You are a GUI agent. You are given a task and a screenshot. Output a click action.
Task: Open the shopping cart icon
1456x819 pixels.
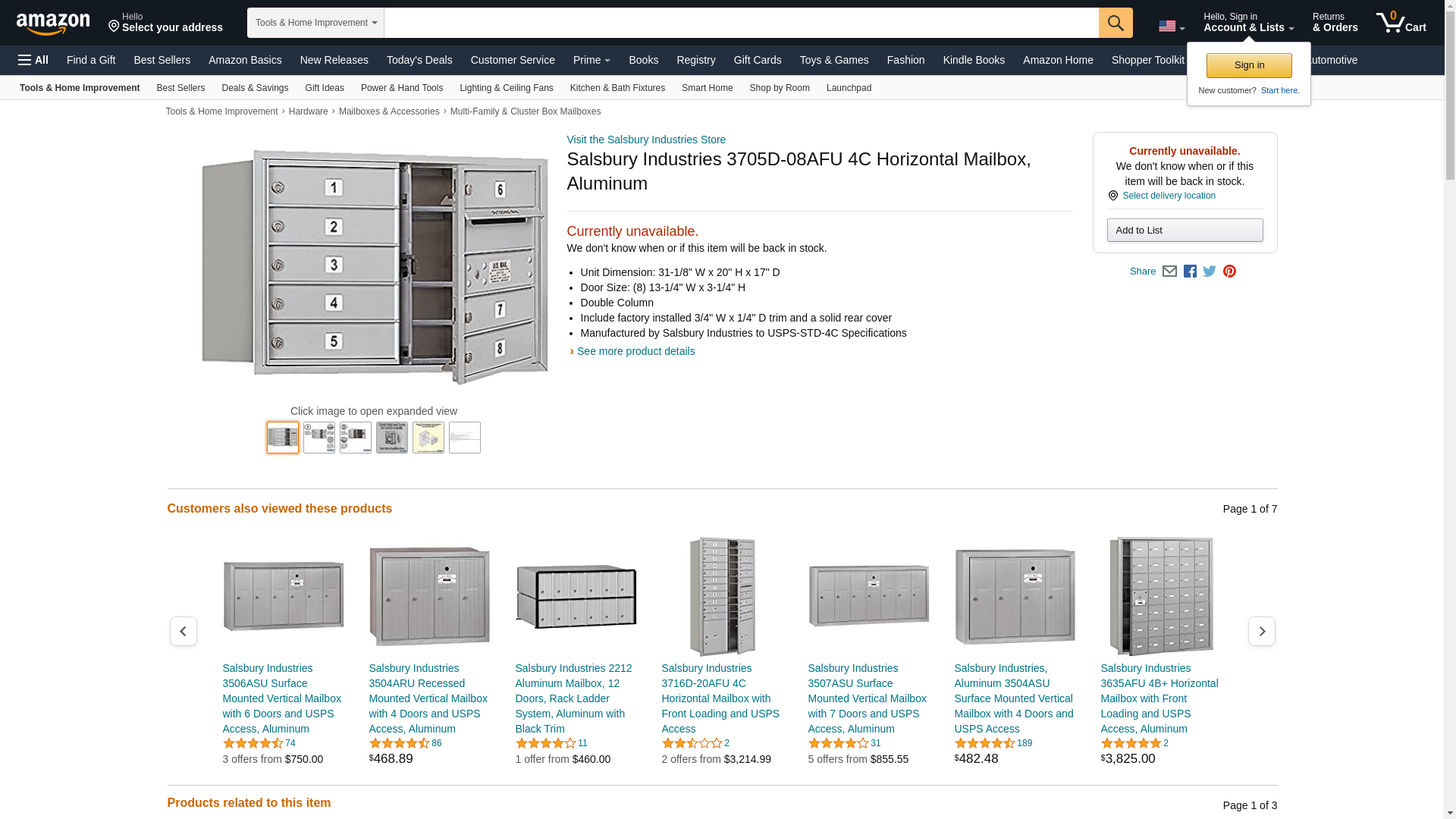click(x=1401, y=23)
